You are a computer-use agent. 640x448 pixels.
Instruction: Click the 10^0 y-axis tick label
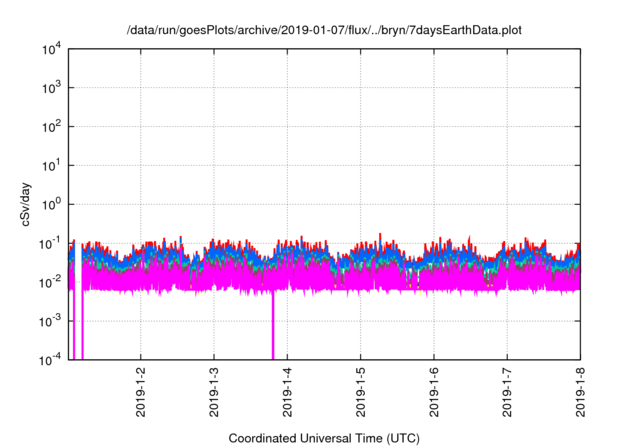coord(52,204)
